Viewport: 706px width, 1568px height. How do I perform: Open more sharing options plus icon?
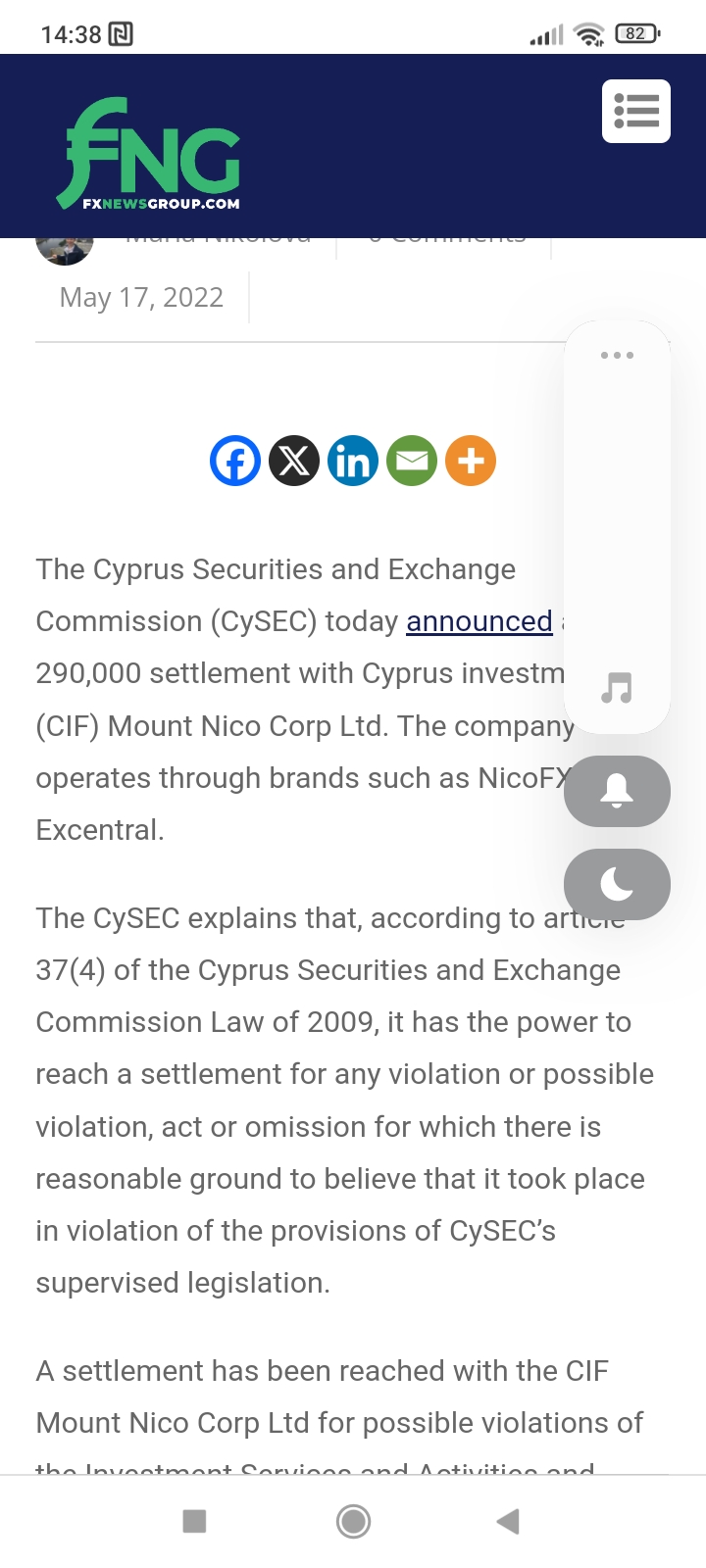[x=471, y=461]
